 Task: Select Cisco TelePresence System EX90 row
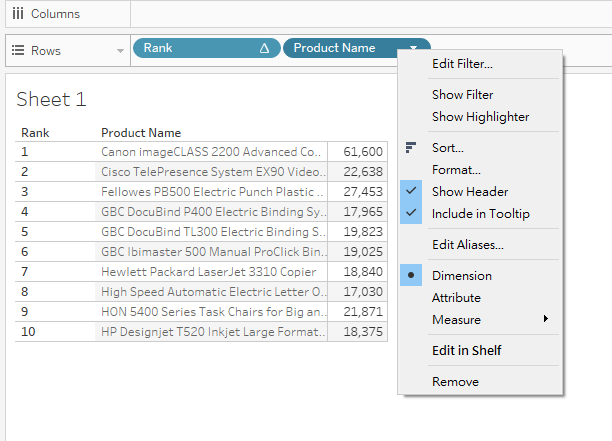tap(212, 172)
